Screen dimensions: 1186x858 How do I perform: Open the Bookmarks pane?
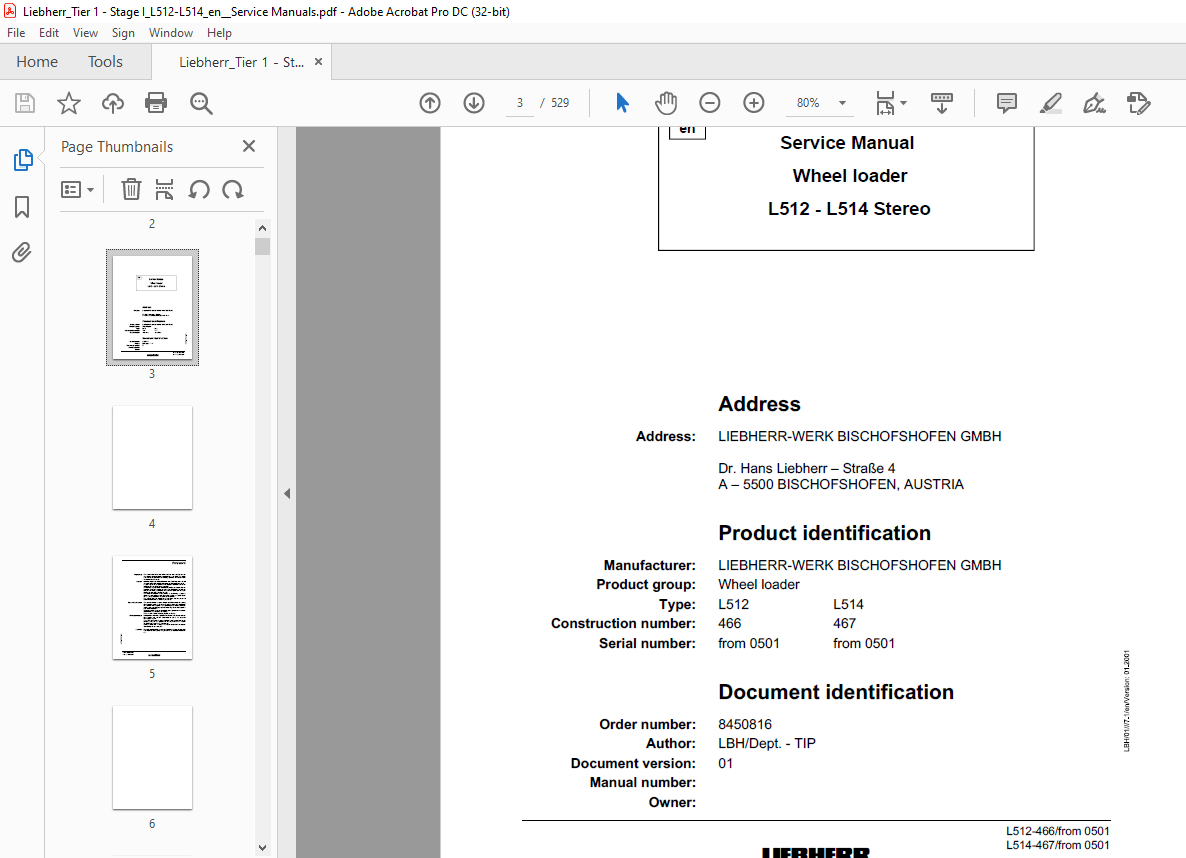[x=22, y=207]
